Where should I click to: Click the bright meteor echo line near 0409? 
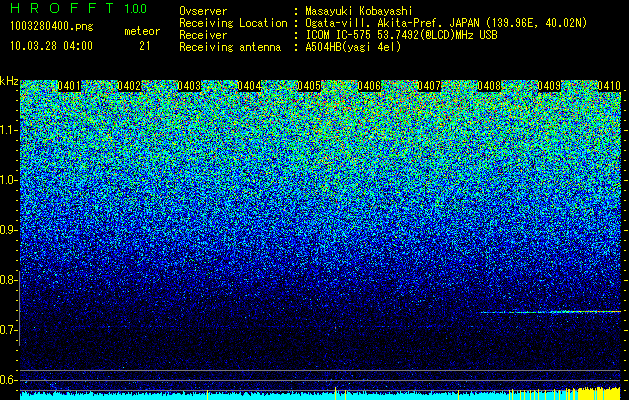tap(550, 312)
